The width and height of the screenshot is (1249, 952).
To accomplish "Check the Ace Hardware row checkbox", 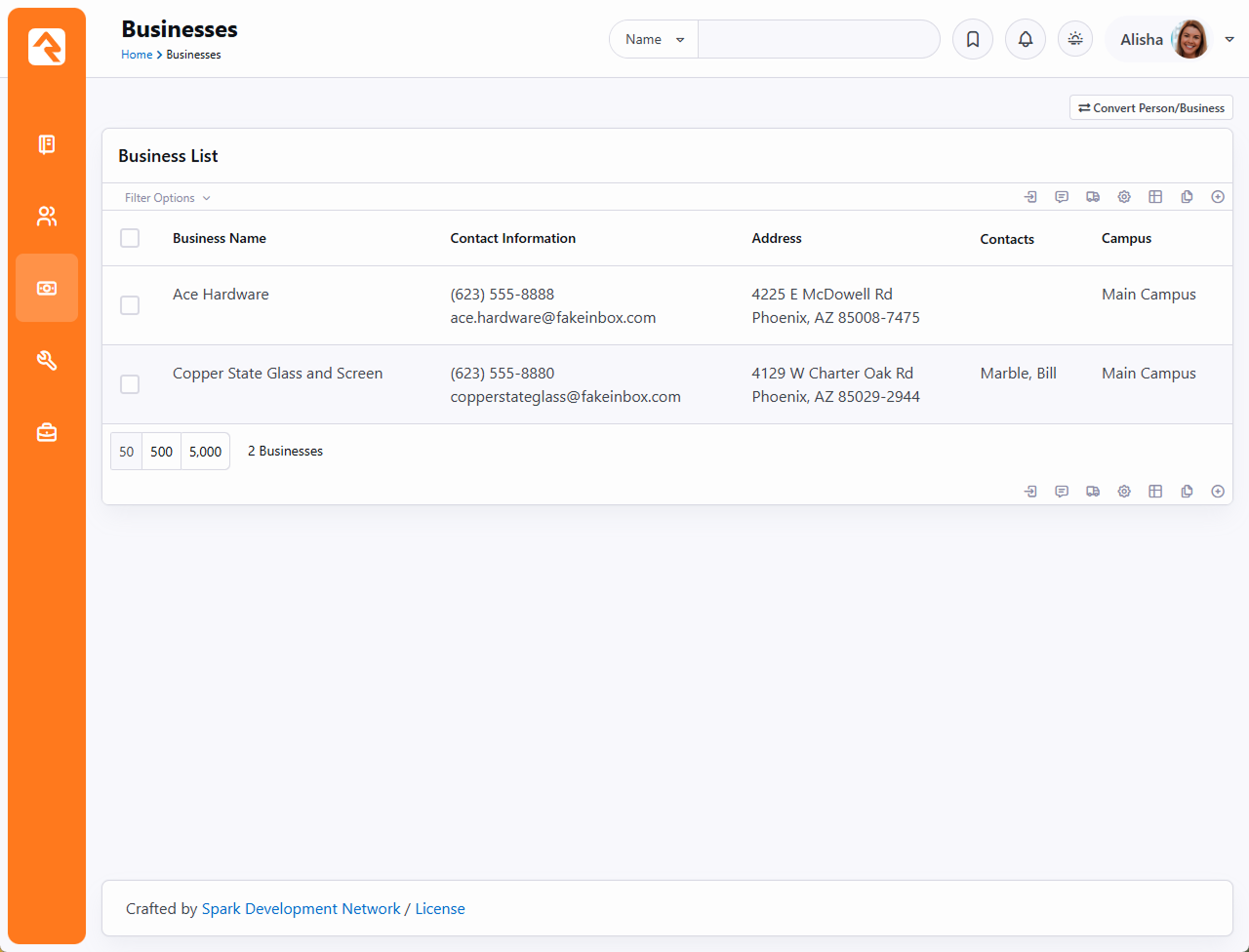I will 130,305.
